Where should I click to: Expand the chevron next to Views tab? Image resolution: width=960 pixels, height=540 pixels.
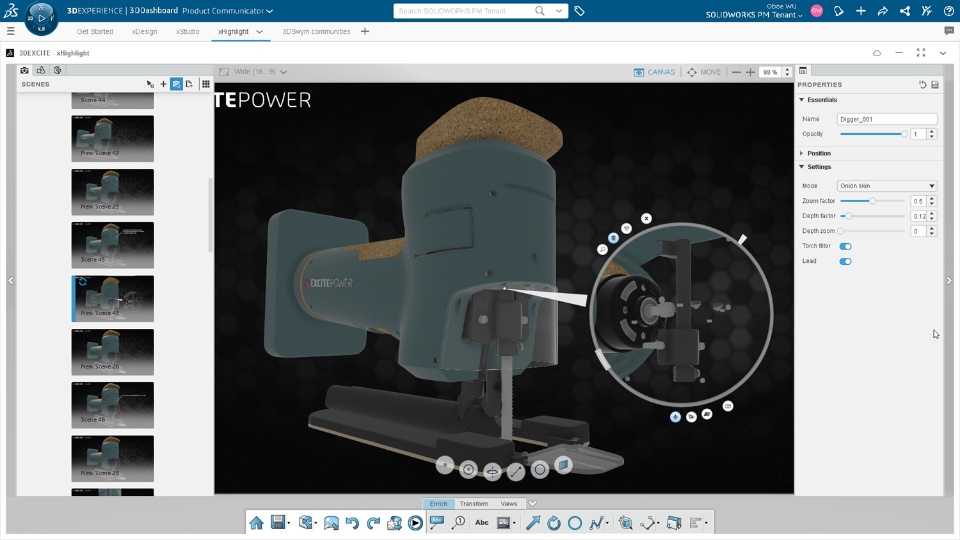[x=533, y=503]
